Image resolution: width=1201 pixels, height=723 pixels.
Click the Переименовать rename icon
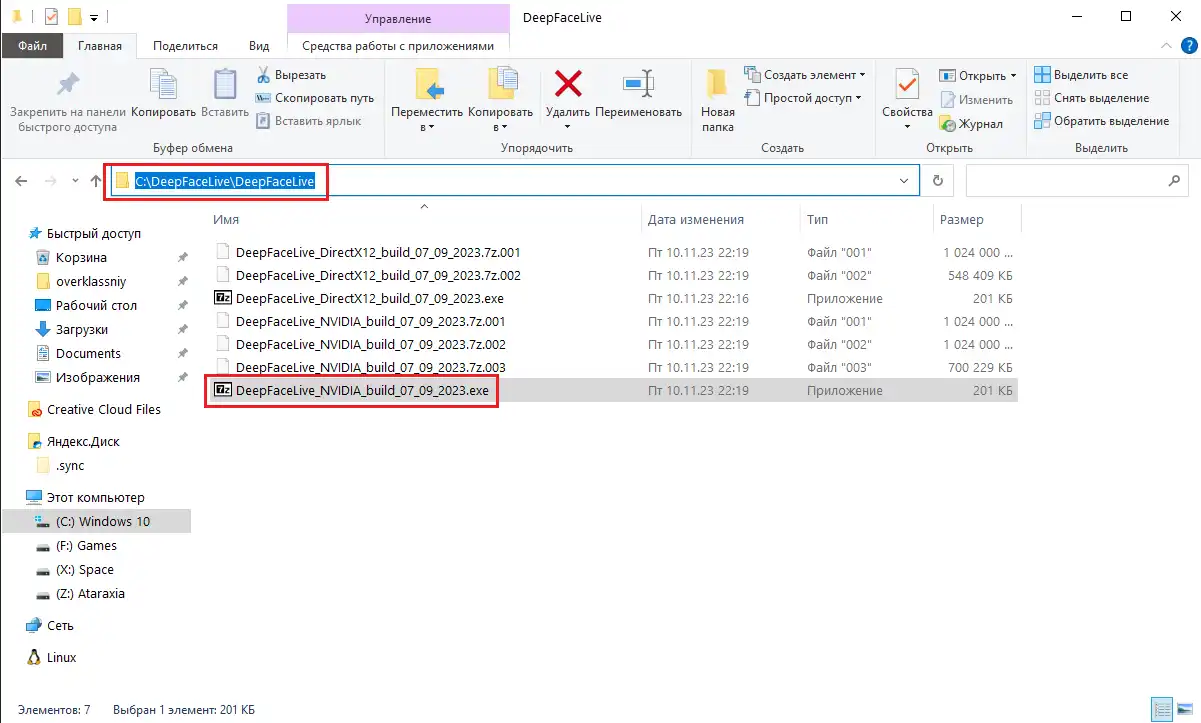(x=638, y=84)
